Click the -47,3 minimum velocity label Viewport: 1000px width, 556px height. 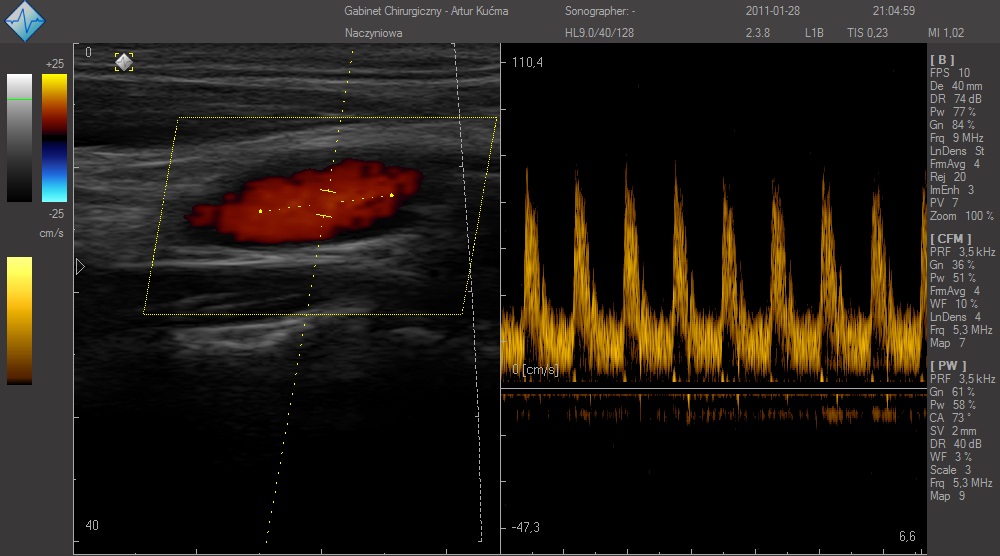point(525,527)
